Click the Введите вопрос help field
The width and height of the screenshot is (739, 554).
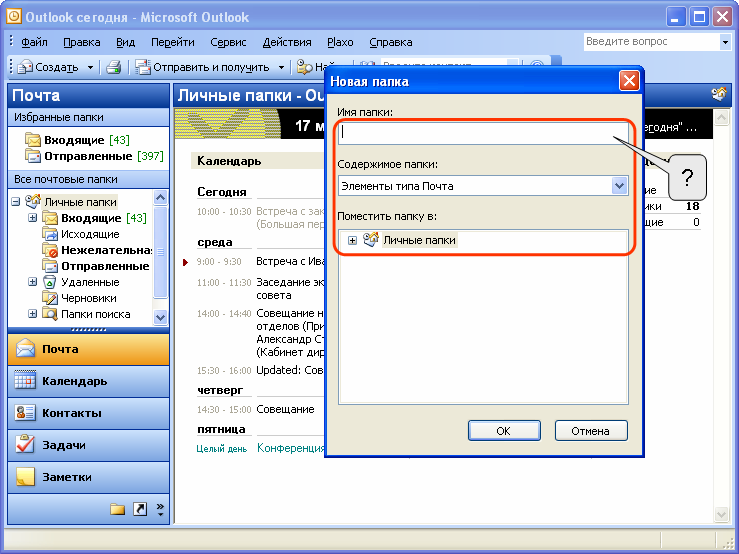coord(651,41)
